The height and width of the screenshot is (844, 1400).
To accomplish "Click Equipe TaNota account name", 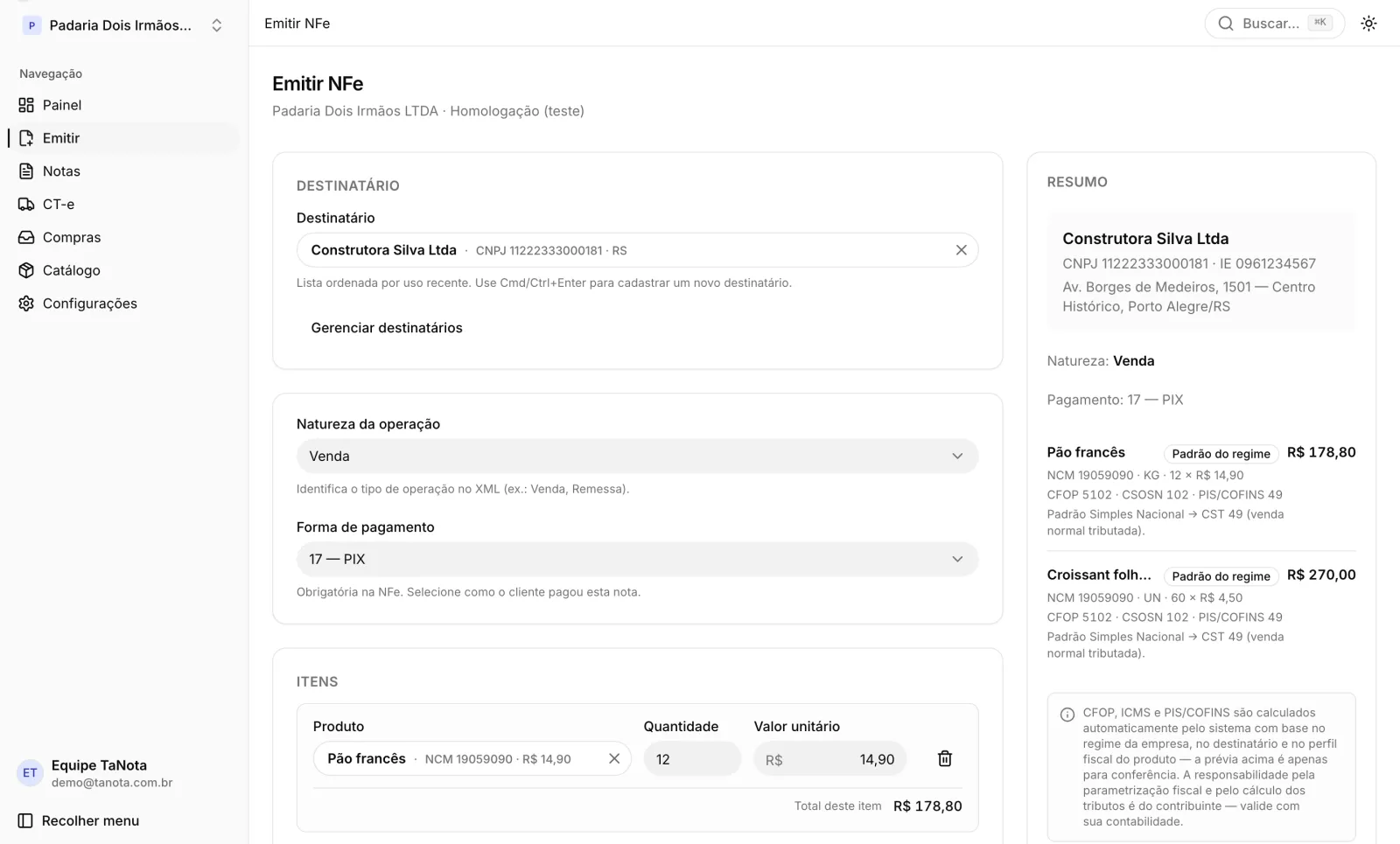I will click(x=99, y=765).
